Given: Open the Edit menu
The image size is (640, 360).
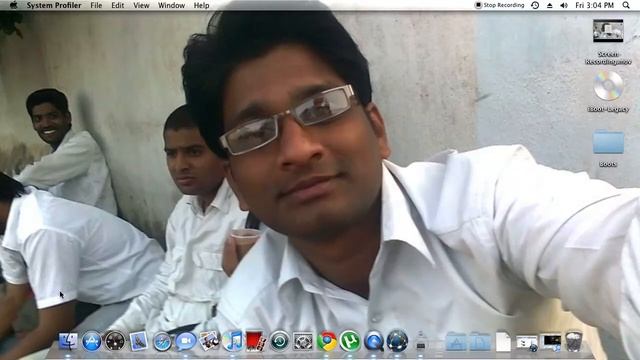Looking at the screenshot, I should (x=118, y=5).
